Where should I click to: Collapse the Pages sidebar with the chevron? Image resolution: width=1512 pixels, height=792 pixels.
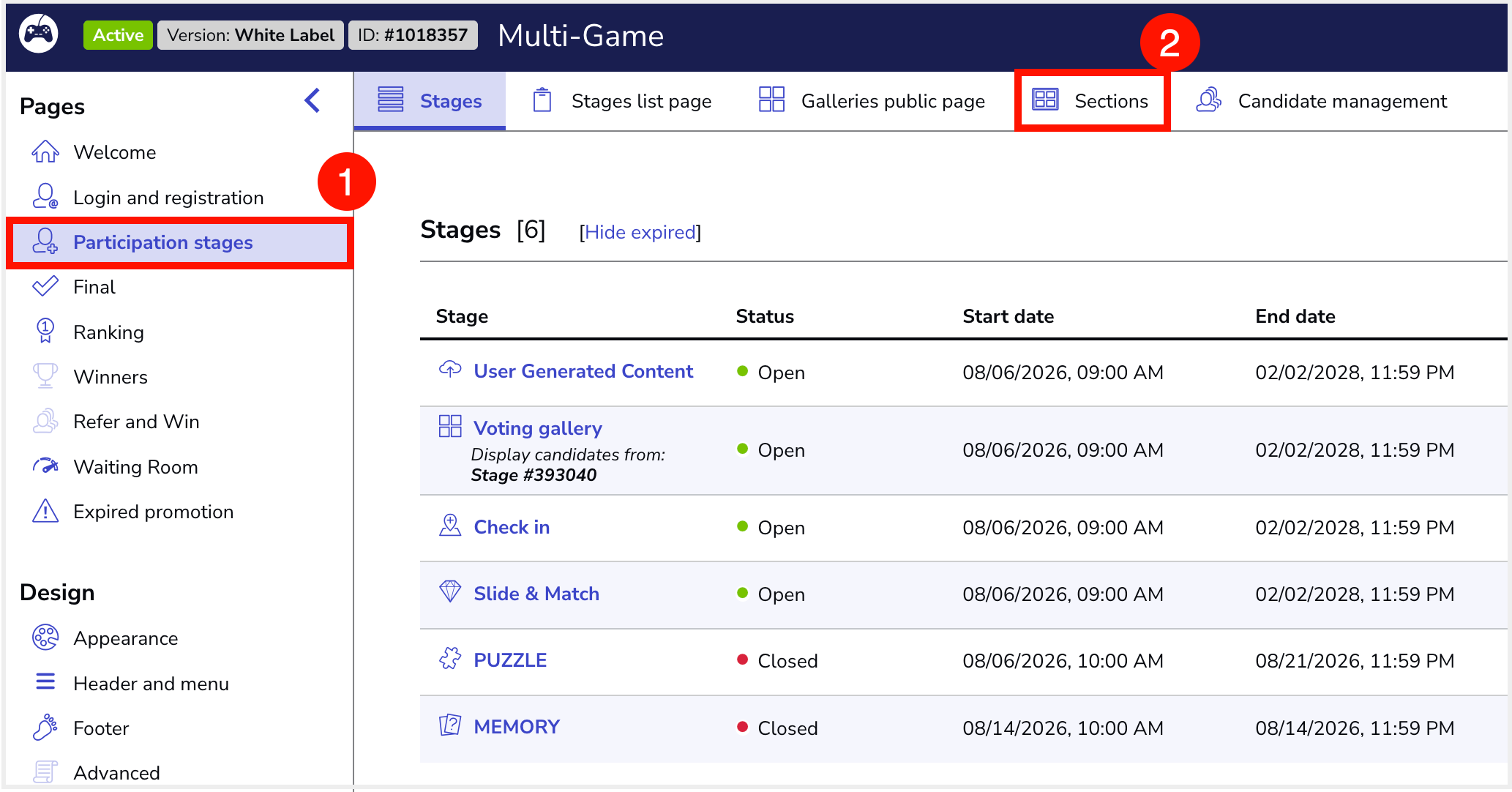pyautogui.click(x=312, y=100)
